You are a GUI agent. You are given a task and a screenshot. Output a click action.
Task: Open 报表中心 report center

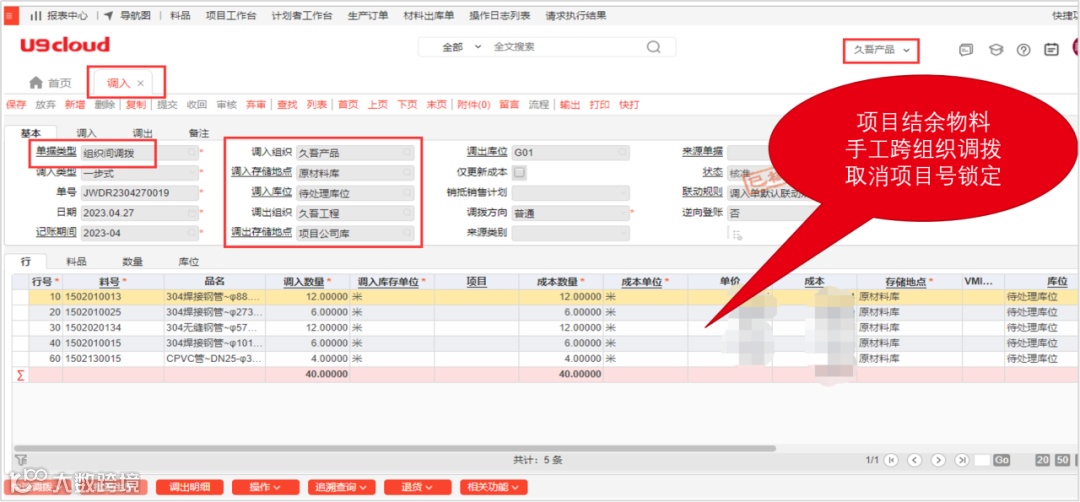tap(59, 15)
